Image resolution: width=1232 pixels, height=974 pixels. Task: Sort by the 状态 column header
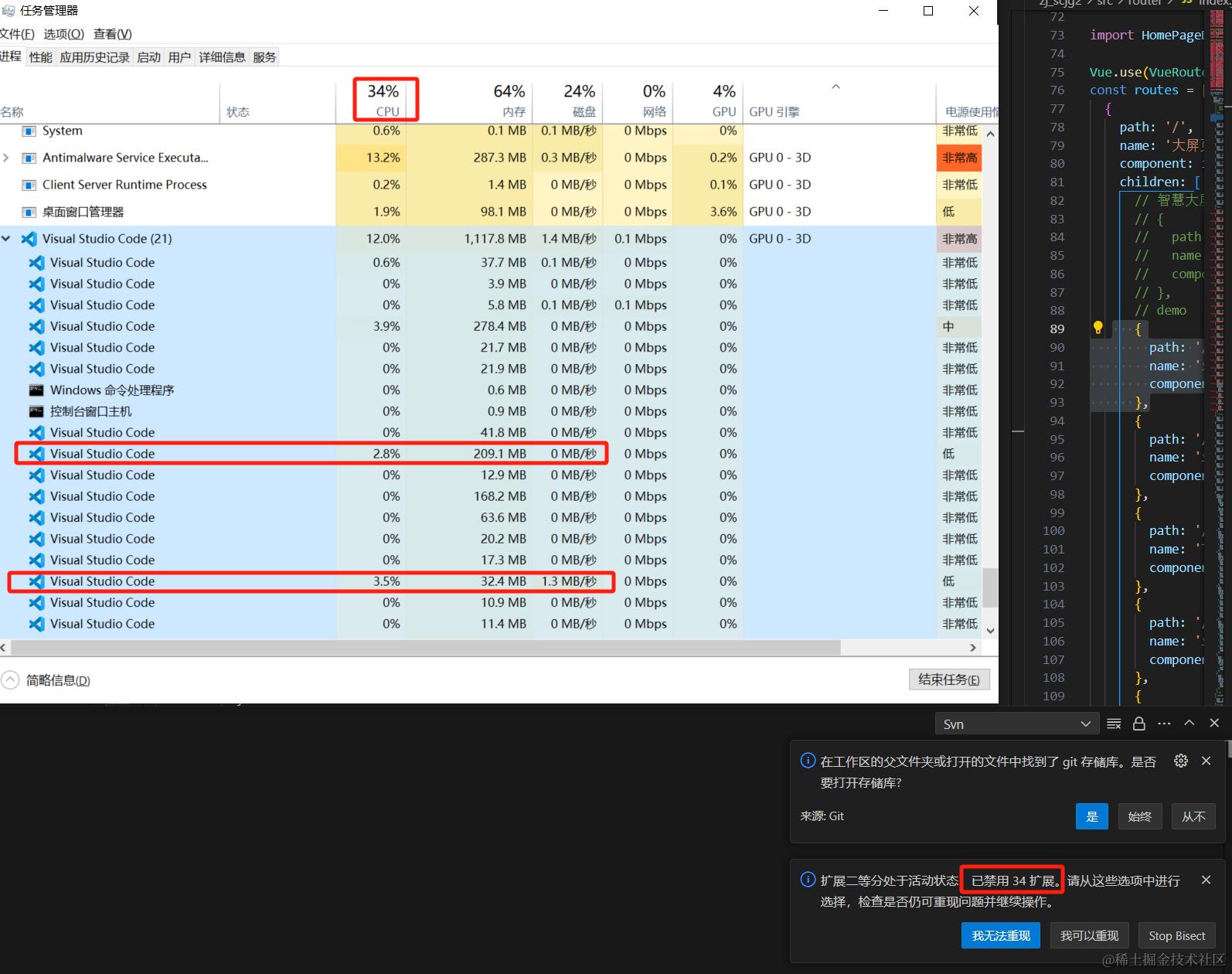point(277,100)
